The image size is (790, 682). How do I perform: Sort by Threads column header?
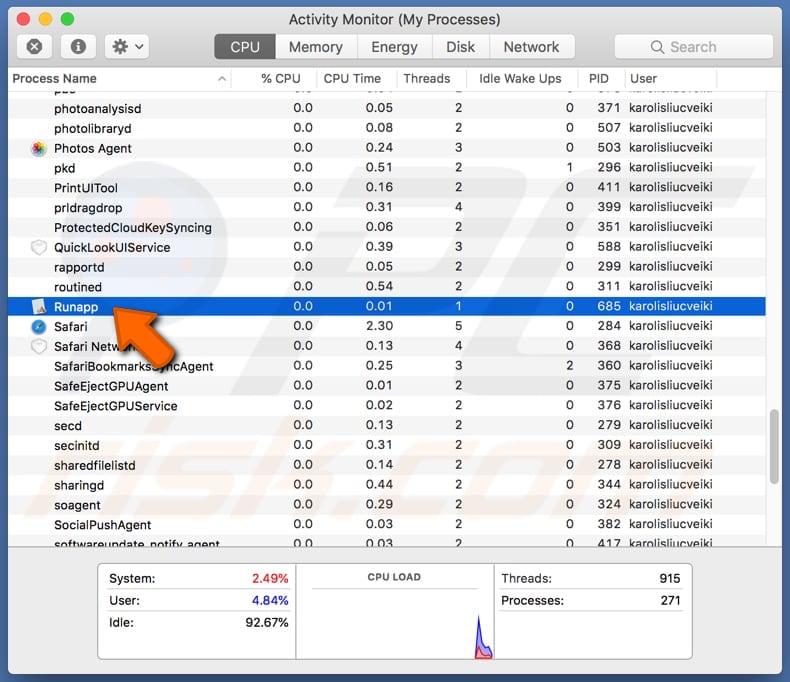(431, 79)
